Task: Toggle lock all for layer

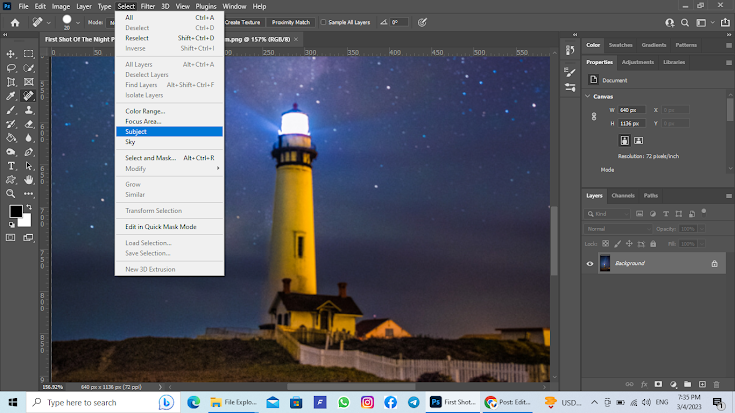Action: click(653, 244)
